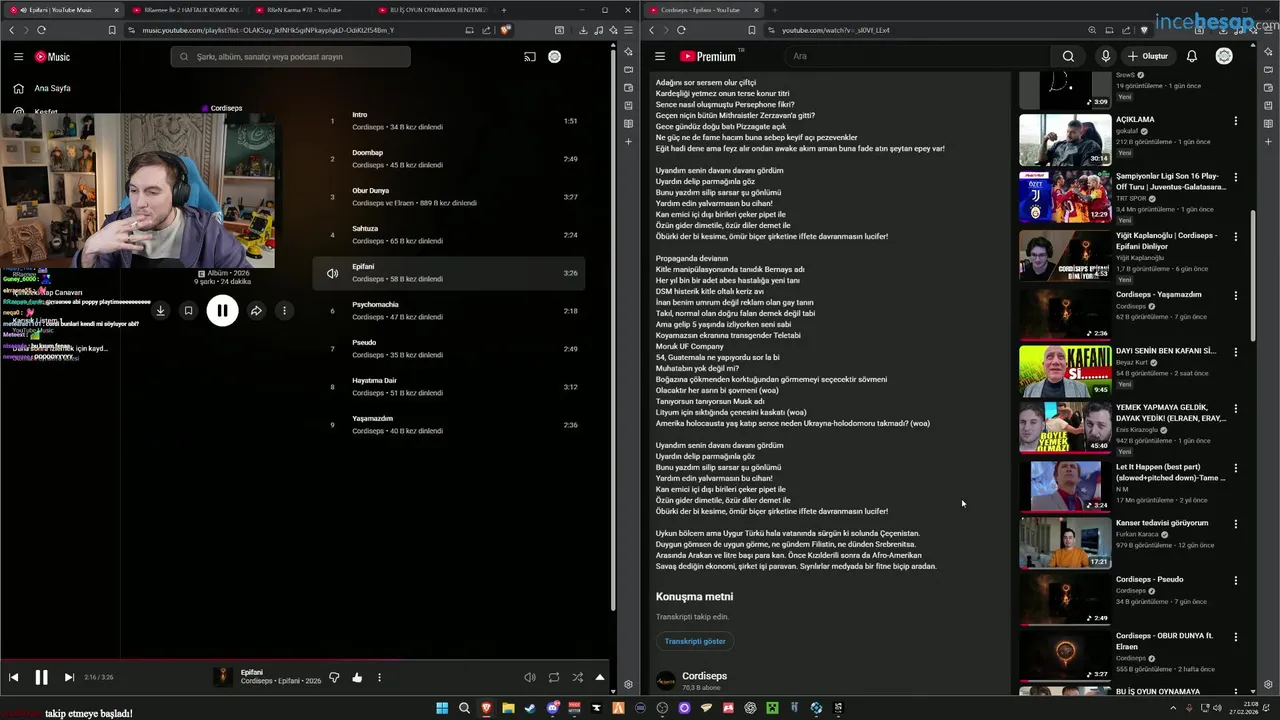Open options for DAYI SENİN BEN KAFANI video
This screenshot has width=1280, height=720.
[x=1236, y=352]
